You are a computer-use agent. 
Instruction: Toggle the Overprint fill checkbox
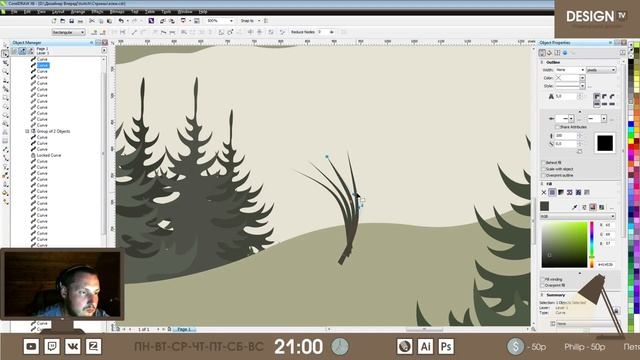[x=543, y=285]
